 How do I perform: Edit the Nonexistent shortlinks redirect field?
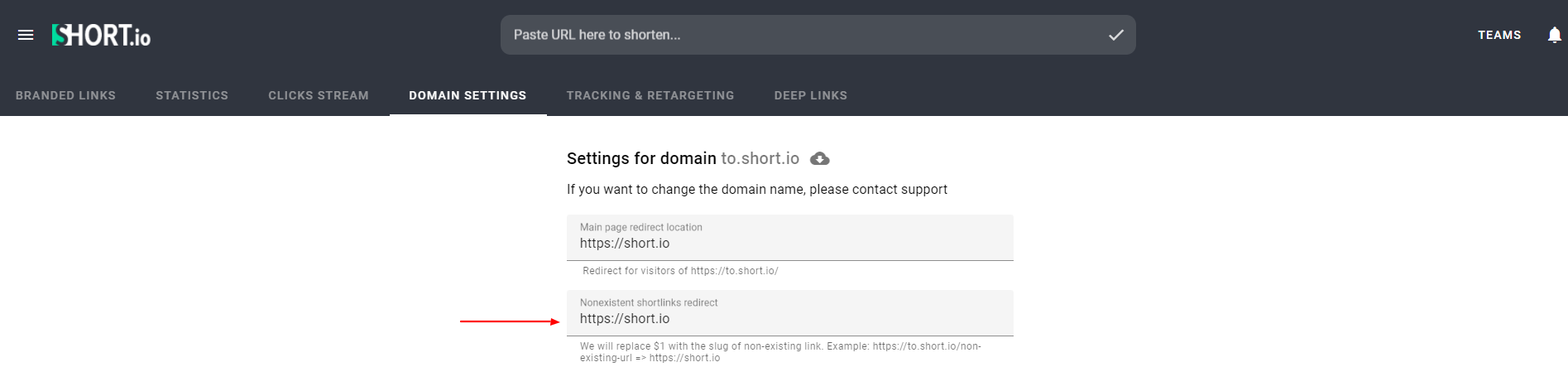790,313
